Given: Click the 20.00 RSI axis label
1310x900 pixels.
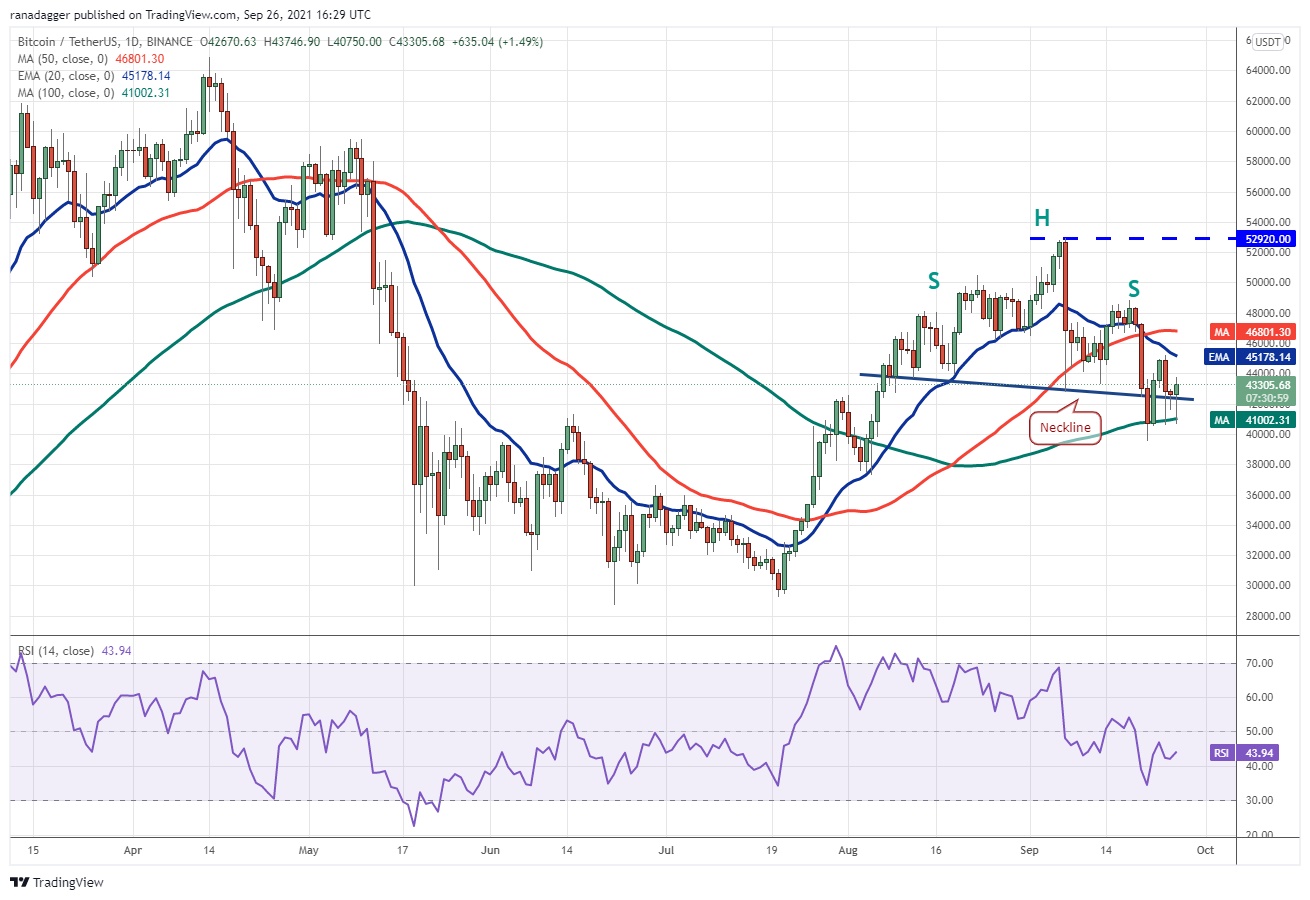Looking at the screenshot, I should [1257, 835].
